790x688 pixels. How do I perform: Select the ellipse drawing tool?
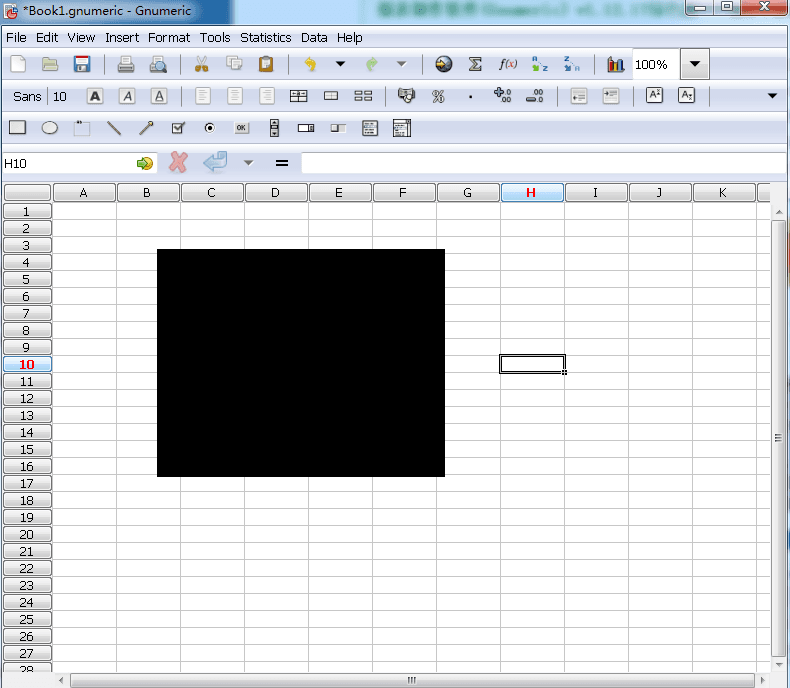point(49,128)
